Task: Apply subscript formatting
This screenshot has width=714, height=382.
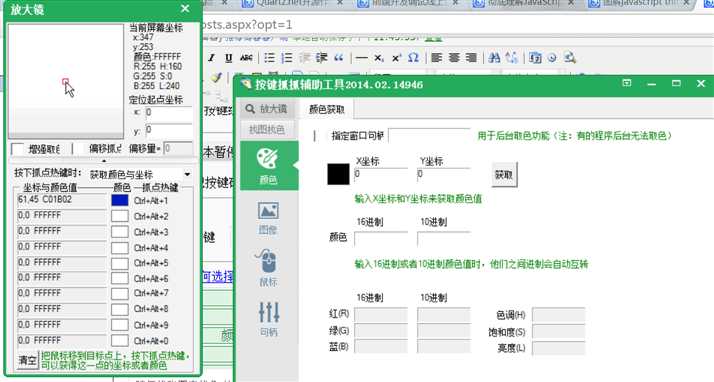Action: 379,58
